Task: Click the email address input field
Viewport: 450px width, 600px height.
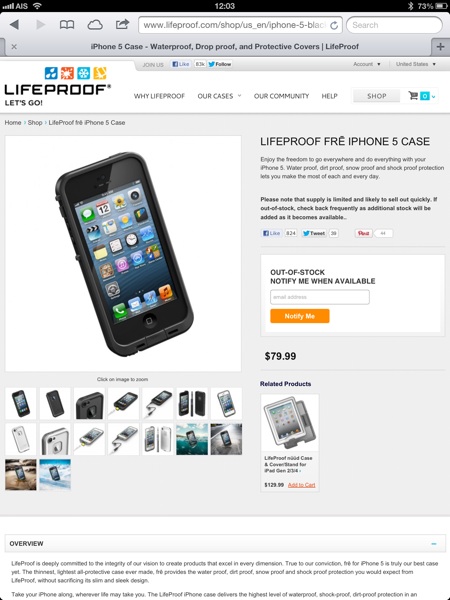Action: 320,297
